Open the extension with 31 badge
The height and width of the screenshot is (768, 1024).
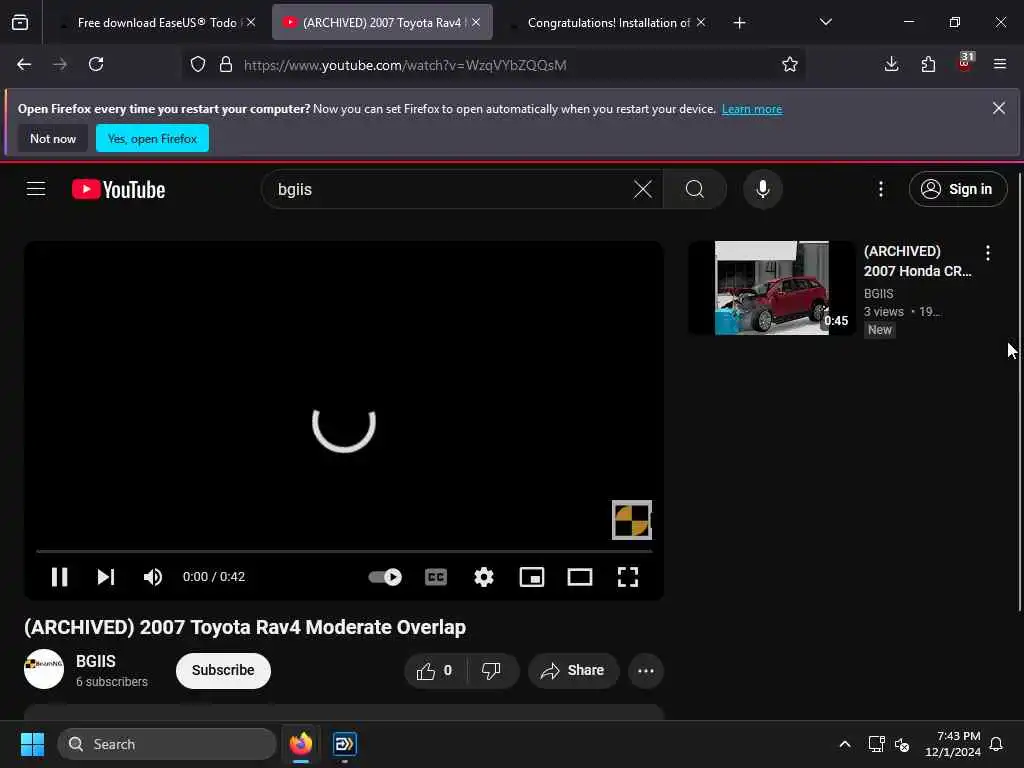tap(965, 63)
